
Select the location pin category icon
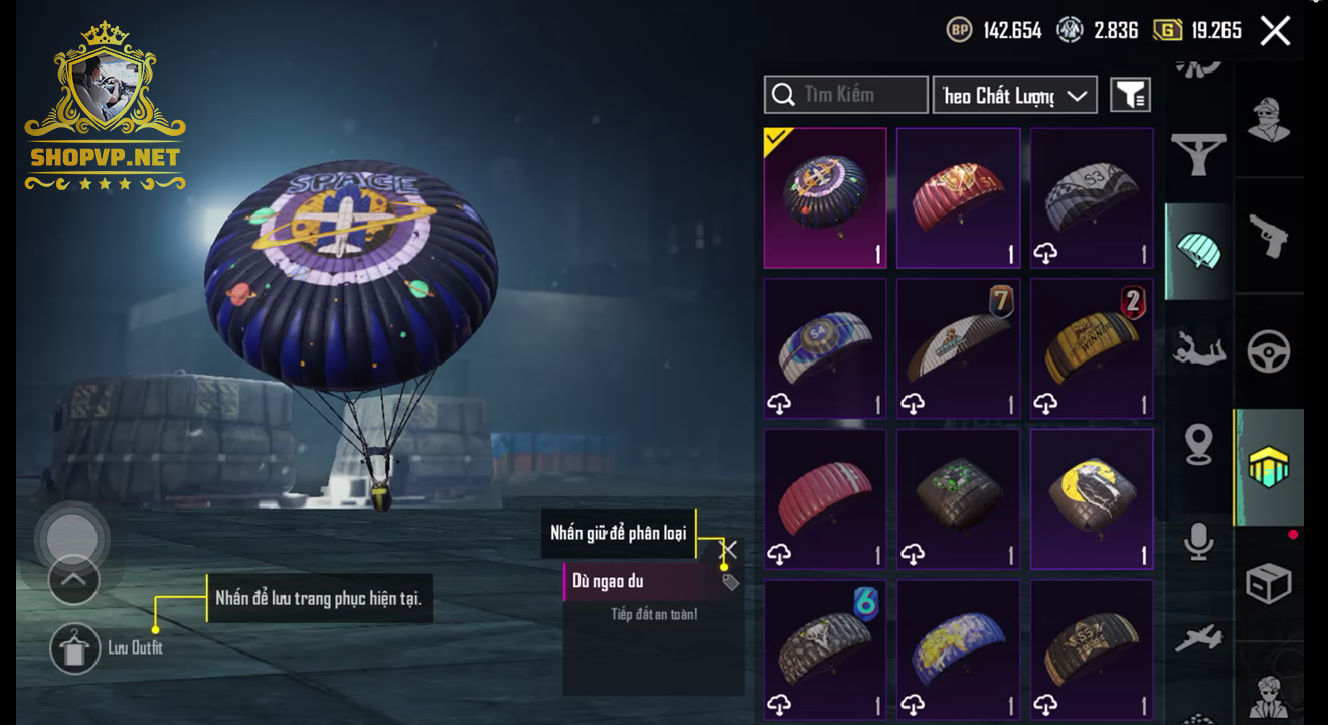pyautogui.click(x=1198, y=445)
